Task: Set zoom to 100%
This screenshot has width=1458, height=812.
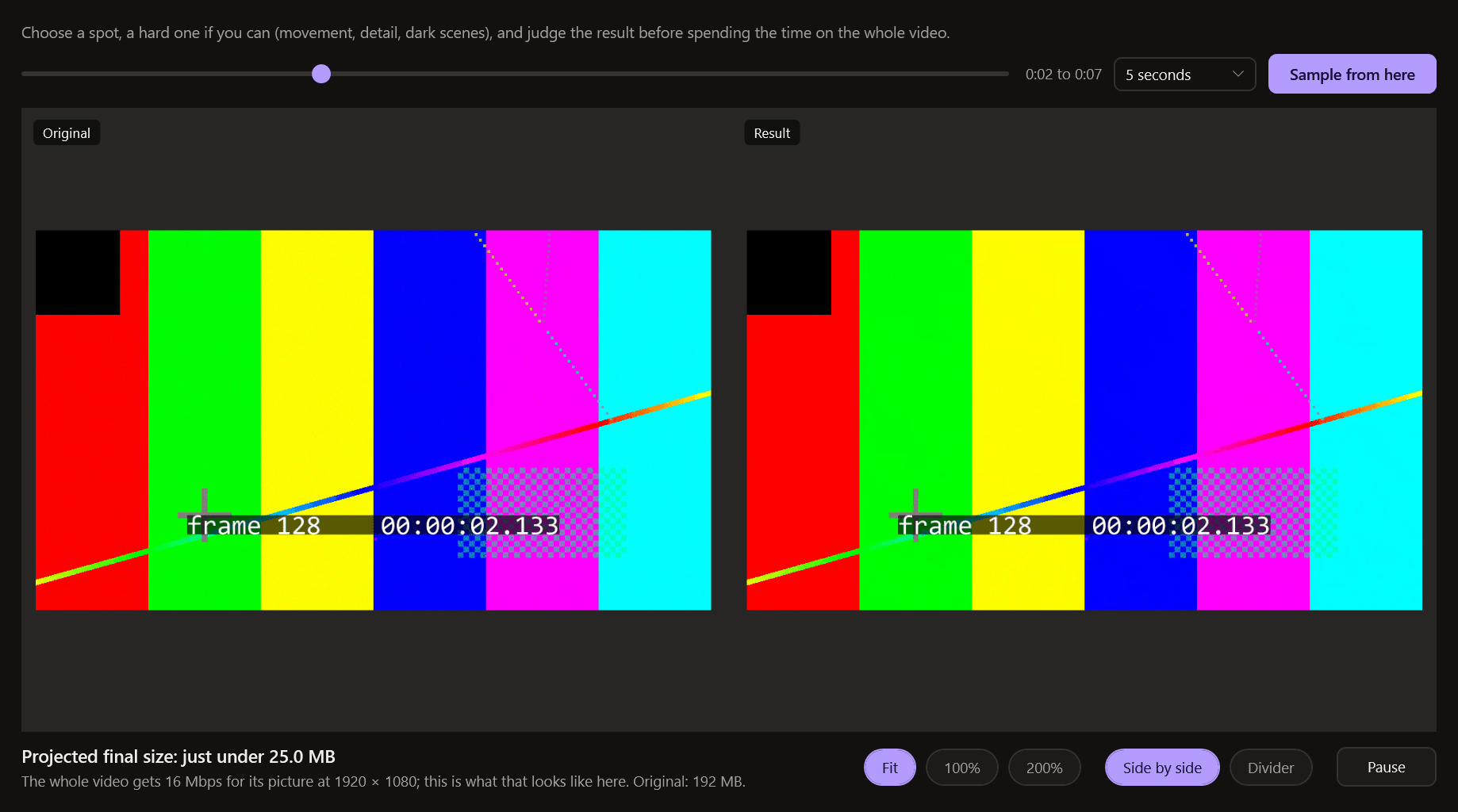Action: (961, 768)
